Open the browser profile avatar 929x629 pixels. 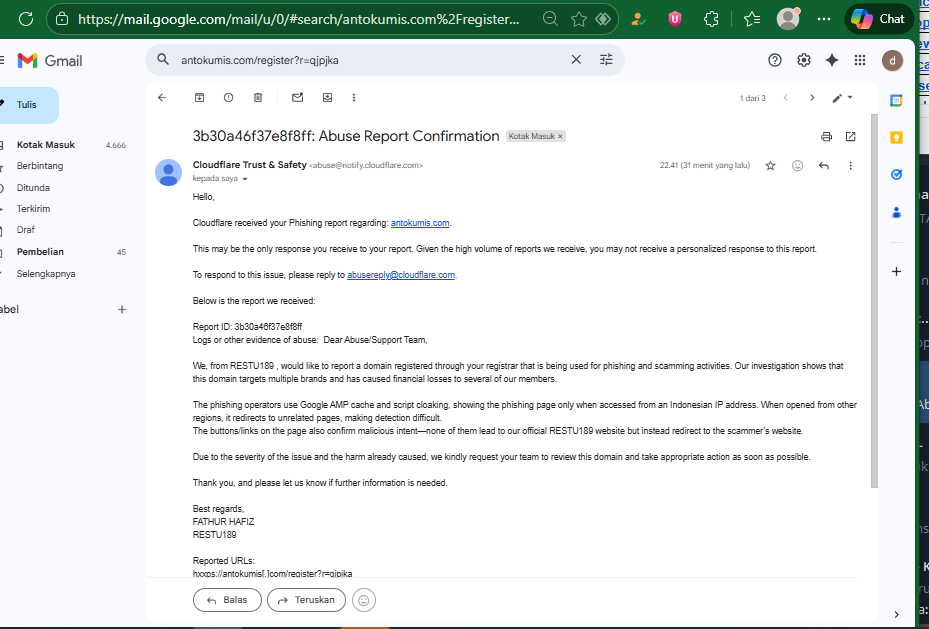click(788, 19)
